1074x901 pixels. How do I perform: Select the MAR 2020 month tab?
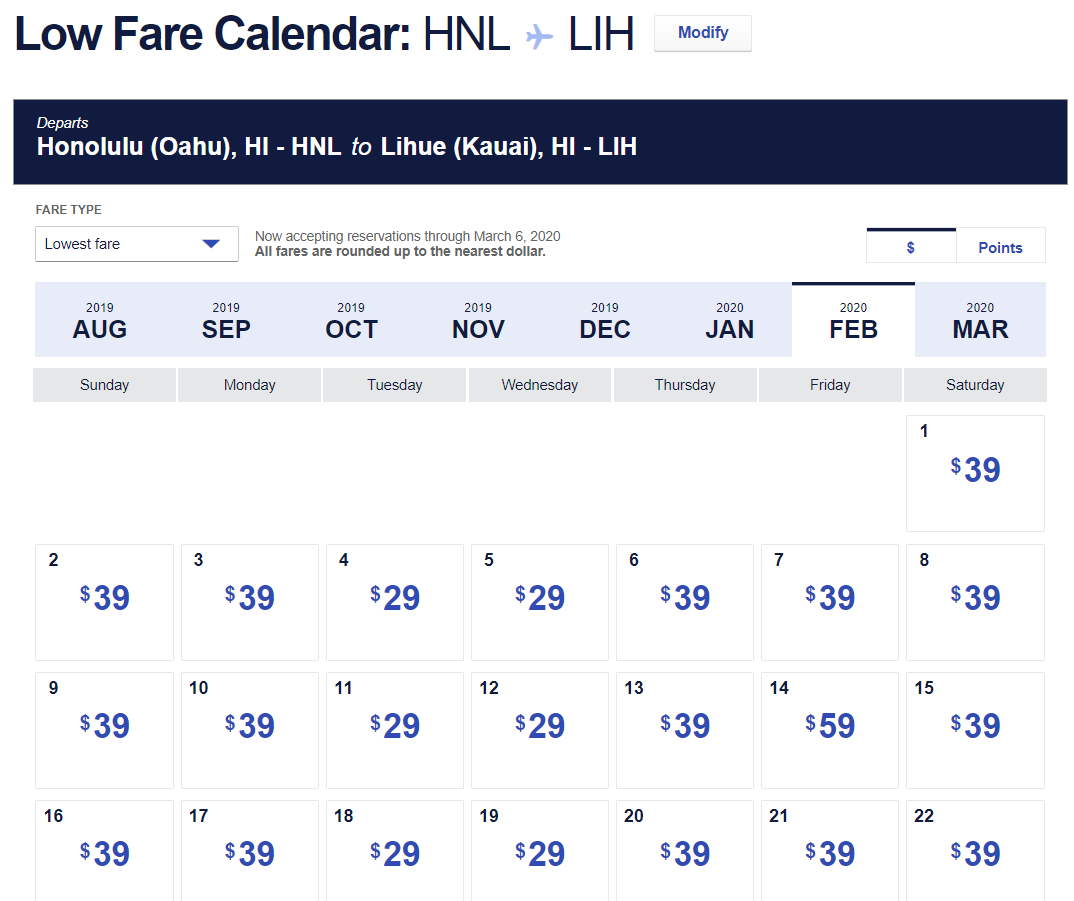(980, 320)
